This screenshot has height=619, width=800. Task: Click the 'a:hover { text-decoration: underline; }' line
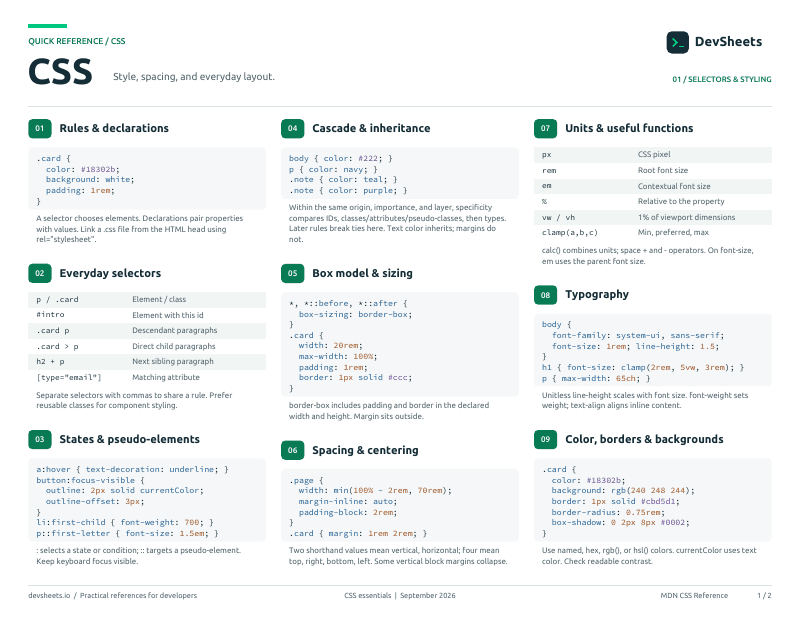(132, 469)
